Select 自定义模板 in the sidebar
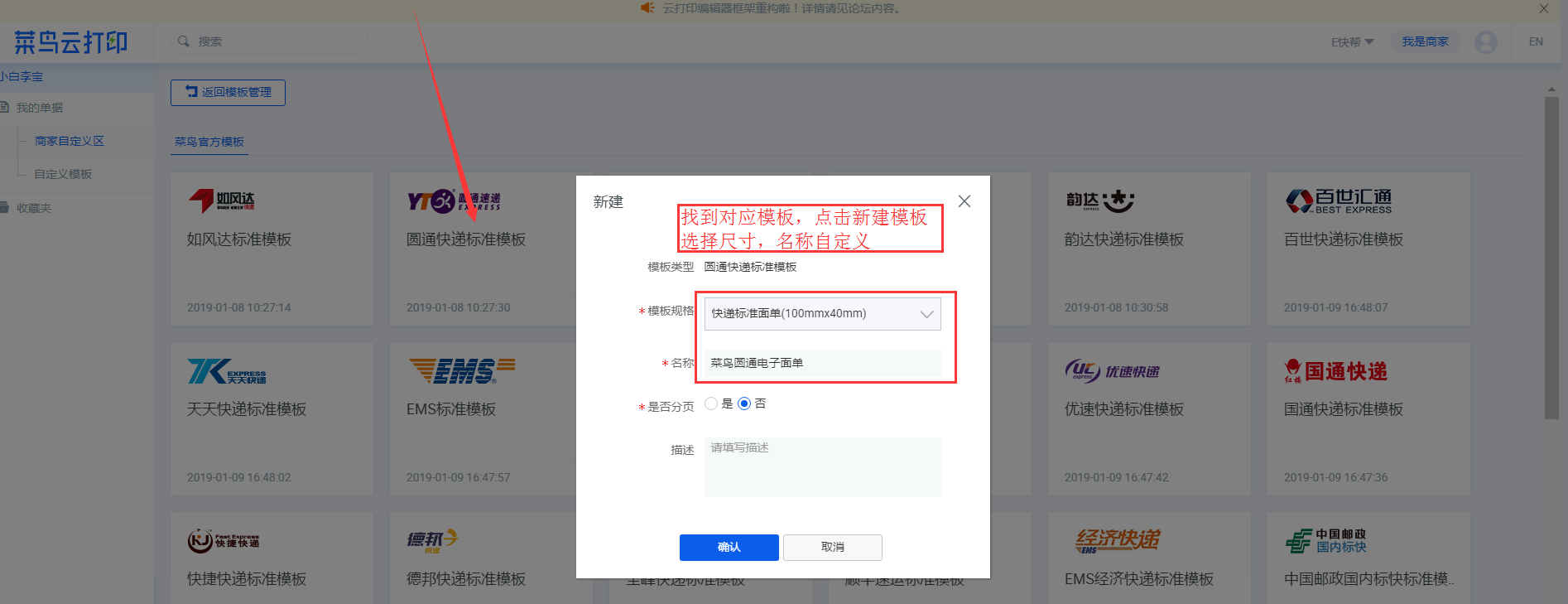 (63, 174)
